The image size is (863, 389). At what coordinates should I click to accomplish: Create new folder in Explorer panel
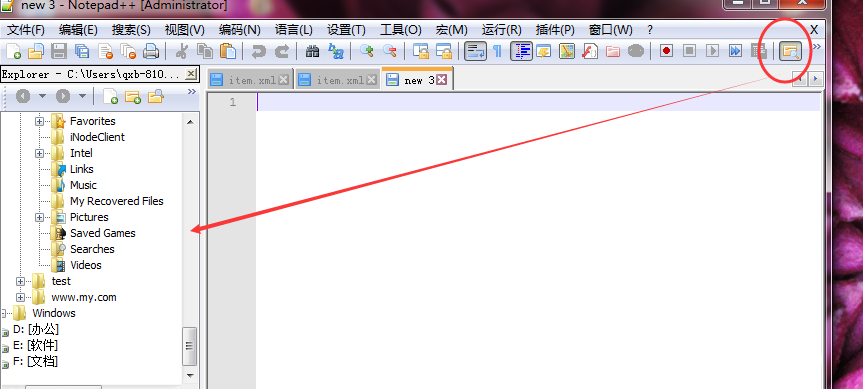pyautogui.click(x=133, y=96)
